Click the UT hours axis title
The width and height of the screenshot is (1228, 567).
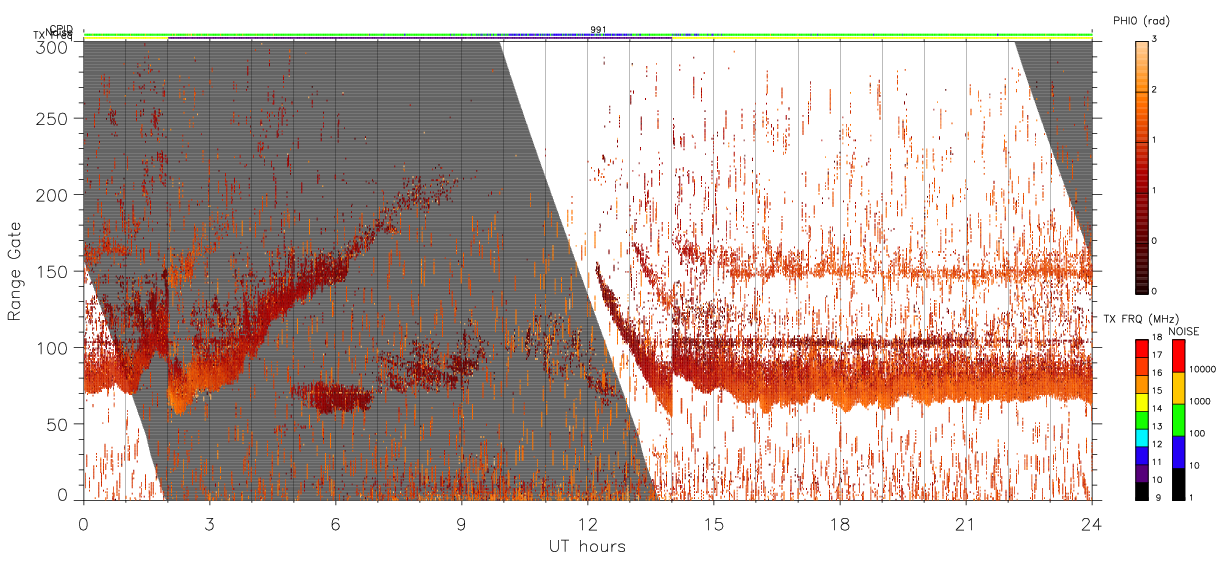pos(587,548)
